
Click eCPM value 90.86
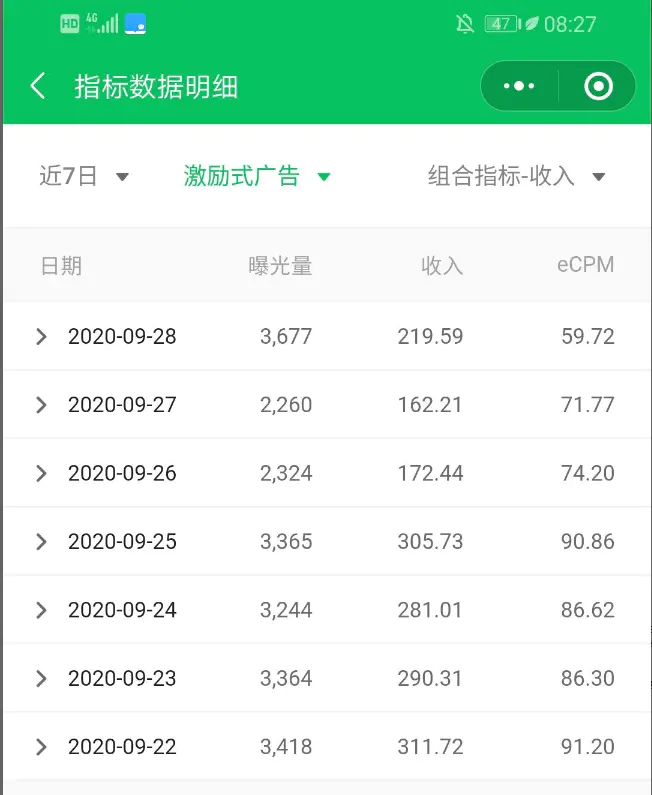click(x=588, y=541)
